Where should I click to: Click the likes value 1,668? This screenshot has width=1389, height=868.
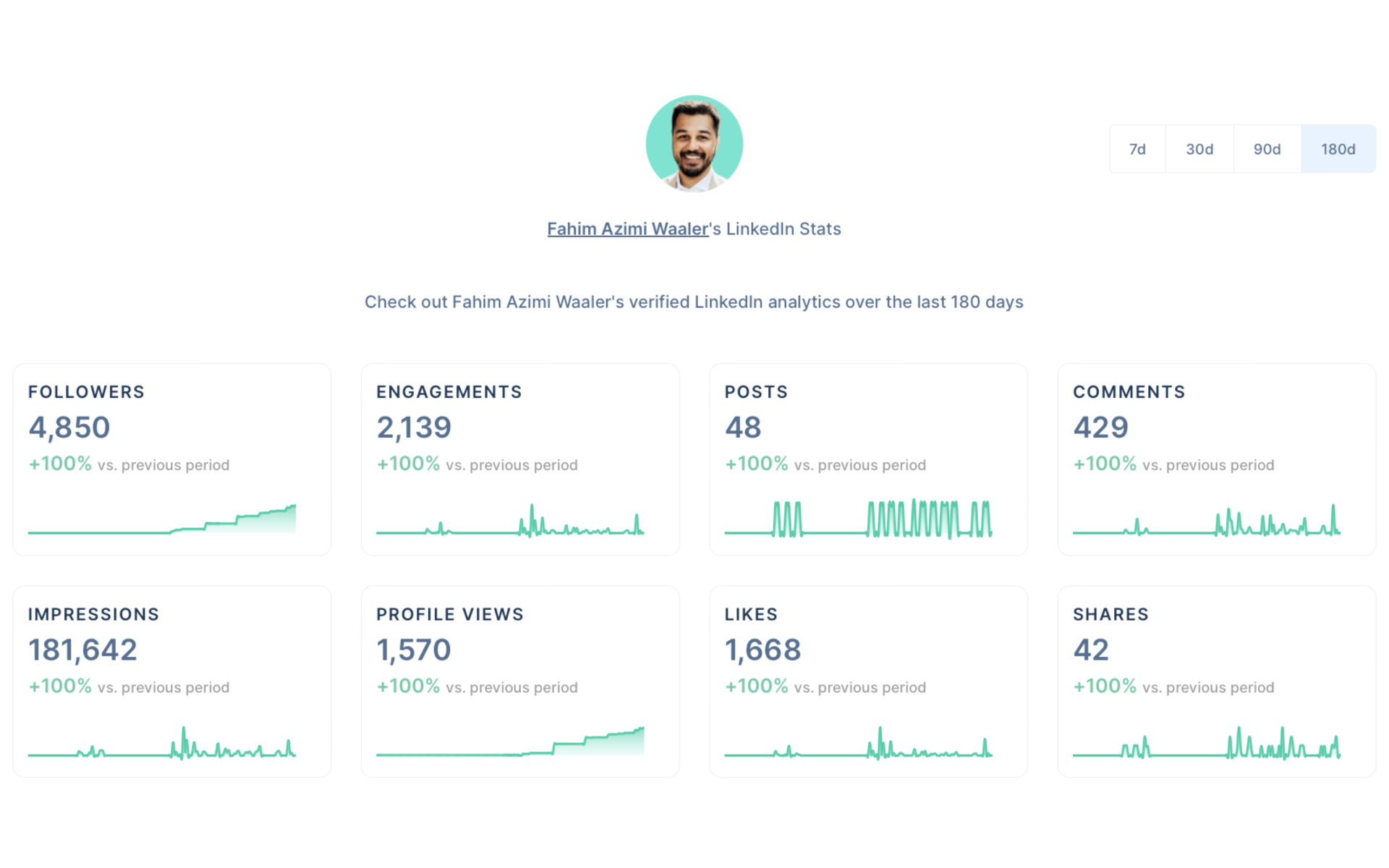(x=763, y=650)
